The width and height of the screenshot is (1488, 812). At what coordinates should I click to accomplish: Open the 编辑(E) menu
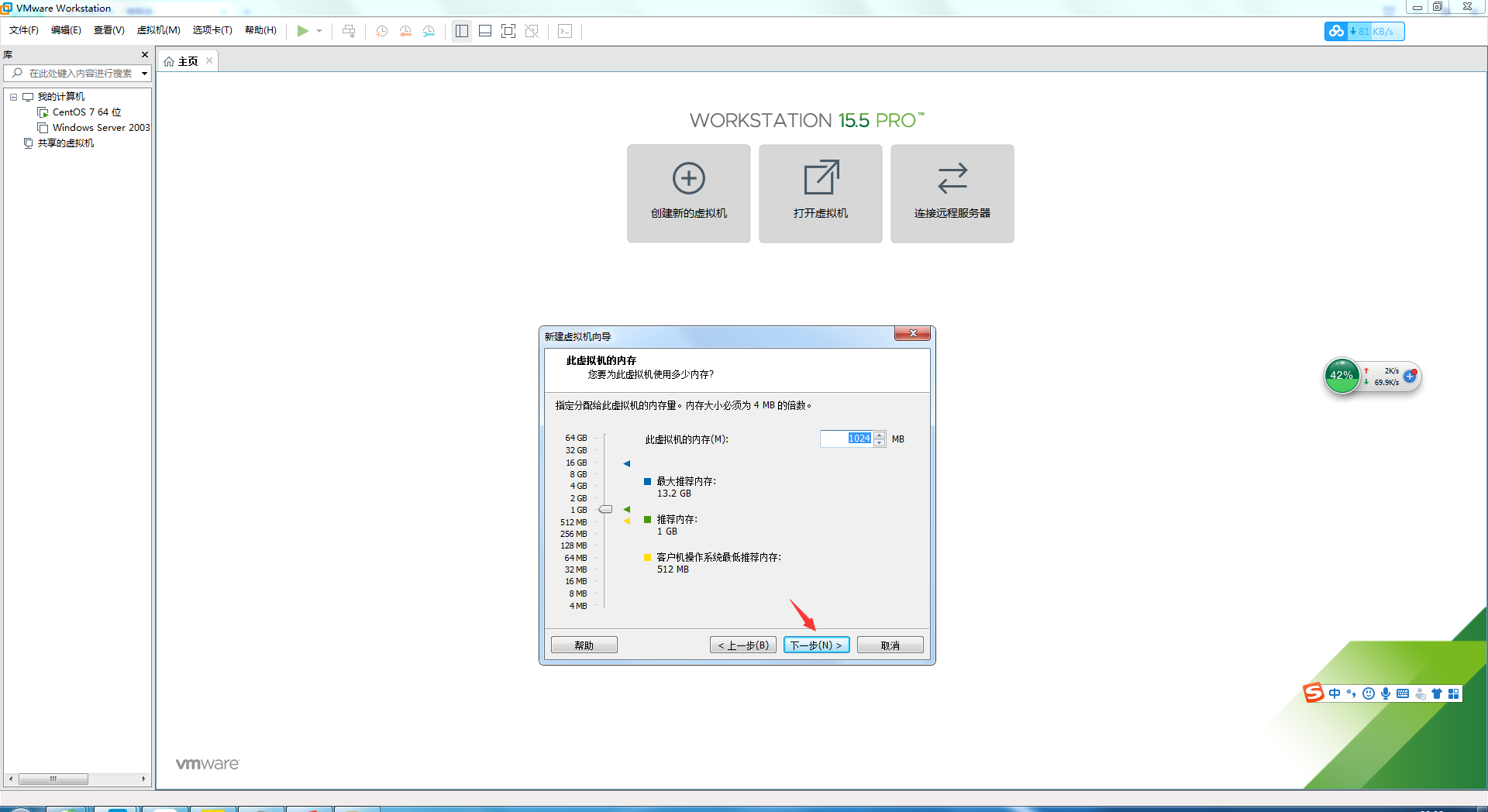tap(66, 30)
